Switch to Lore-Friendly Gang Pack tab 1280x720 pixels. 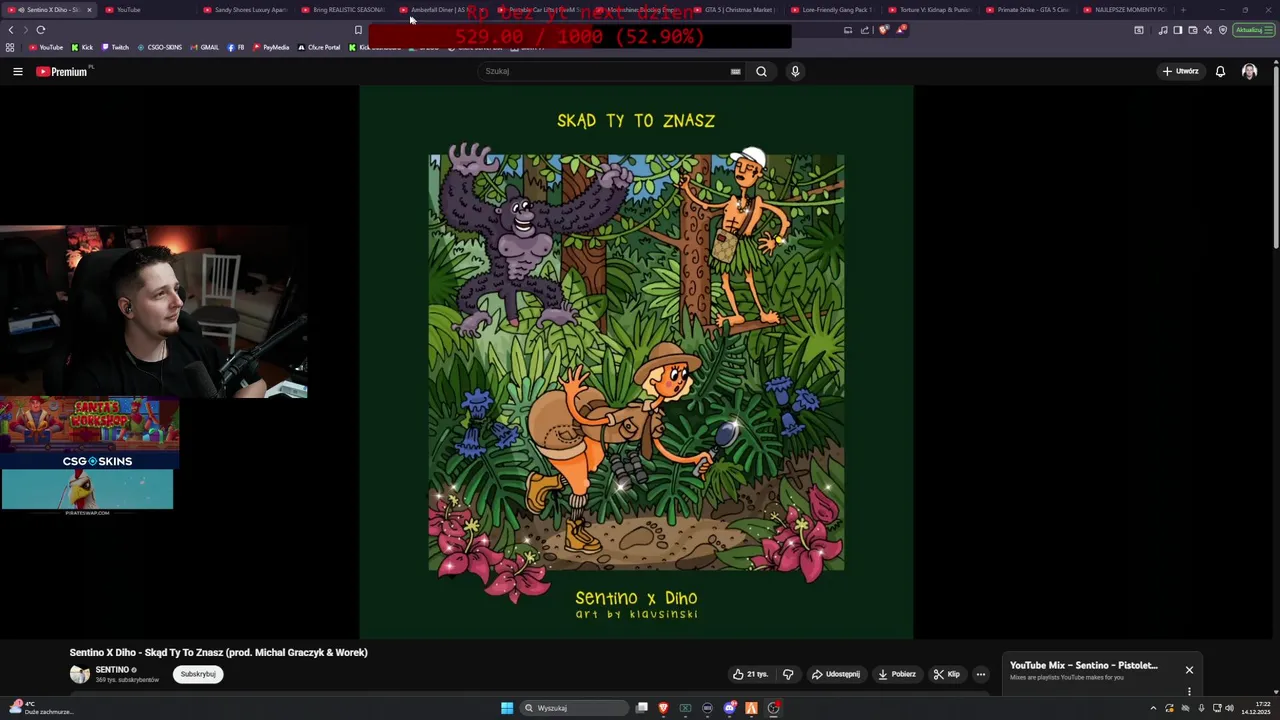pyautogui.click(x=833, y=10)
